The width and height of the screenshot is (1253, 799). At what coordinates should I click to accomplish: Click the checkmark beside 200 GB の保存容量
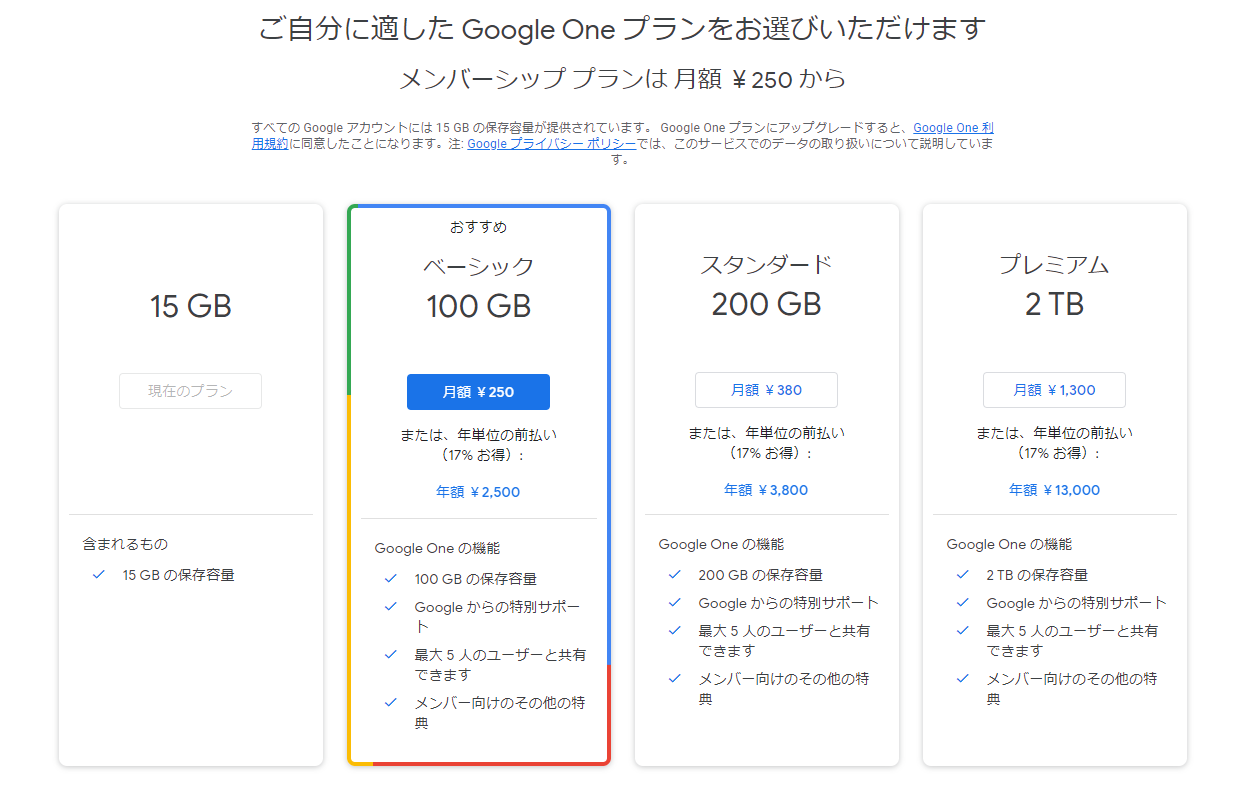pyautogui.click(x=675, y=575)
